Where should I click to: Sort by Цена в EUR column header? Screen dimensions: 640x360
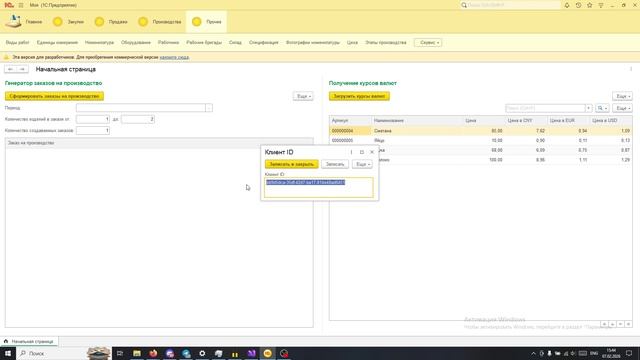pyautogui.click(x=569, y=120)
